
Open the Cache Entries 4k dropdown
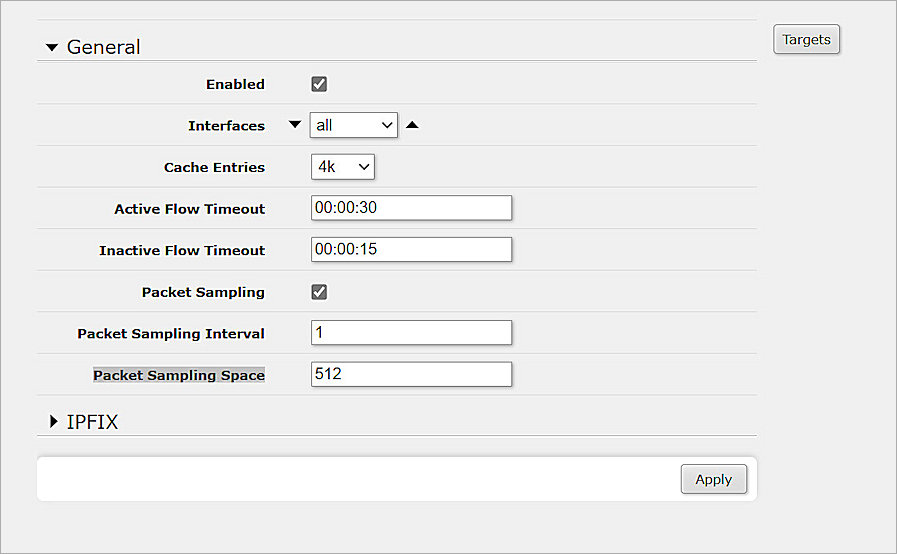click(x=343, y=167)
